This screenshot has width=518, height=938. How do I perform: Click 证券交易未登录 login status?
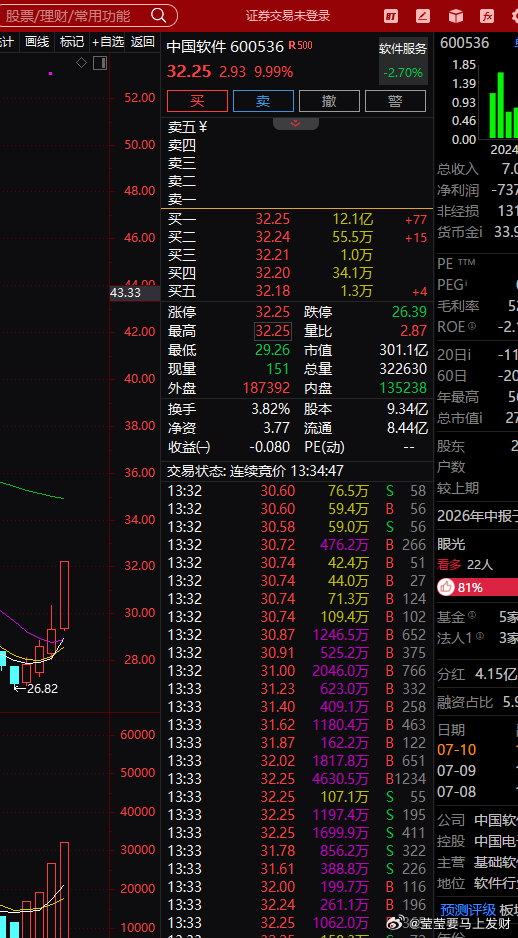click(288, 16)
